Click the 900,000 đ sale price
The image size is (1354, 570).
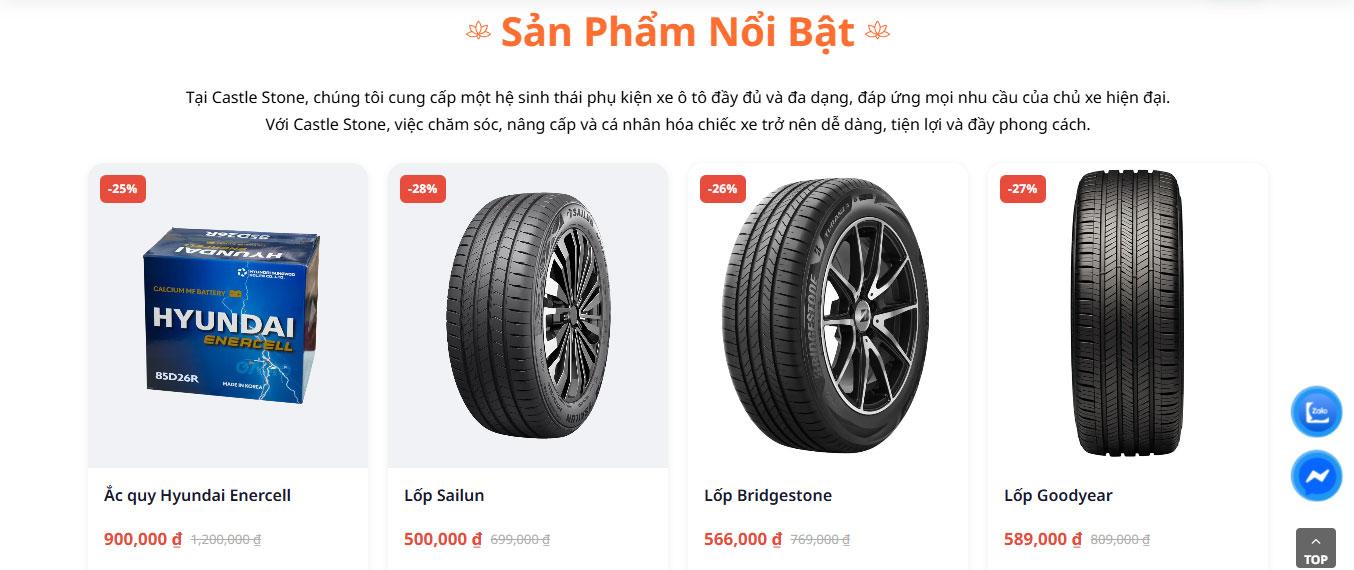(143, 539)
